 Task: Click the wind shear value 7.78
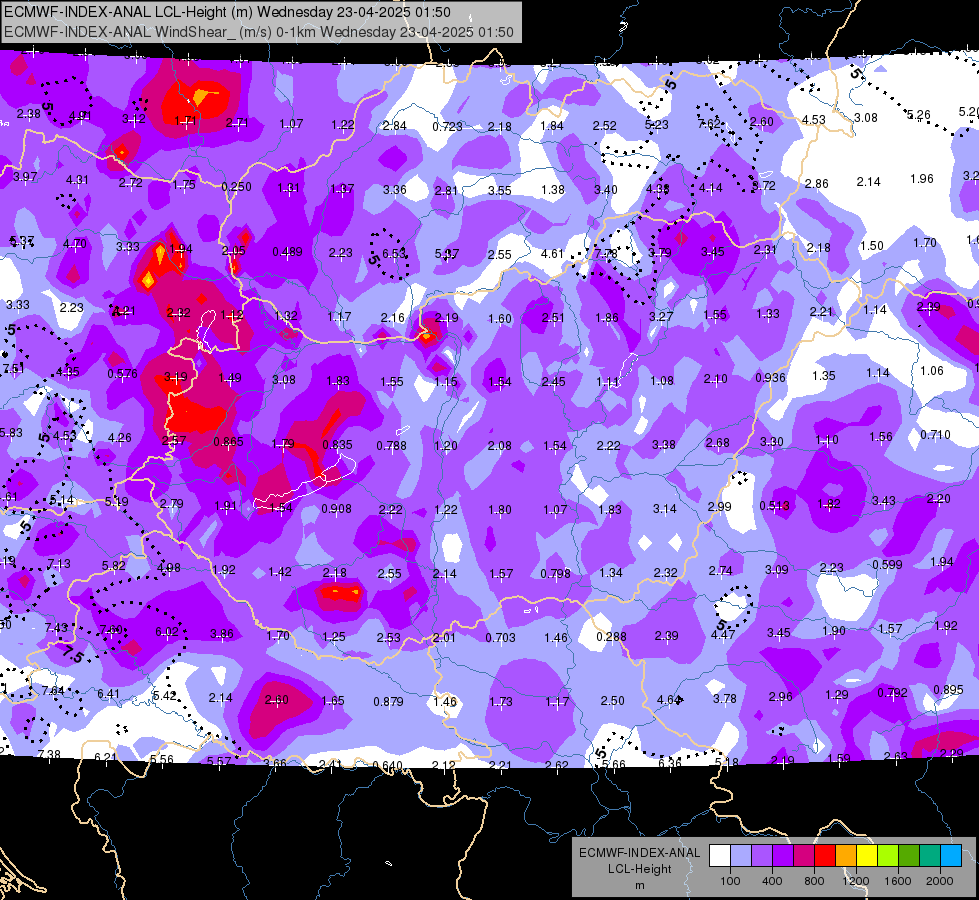coord(606,254)
